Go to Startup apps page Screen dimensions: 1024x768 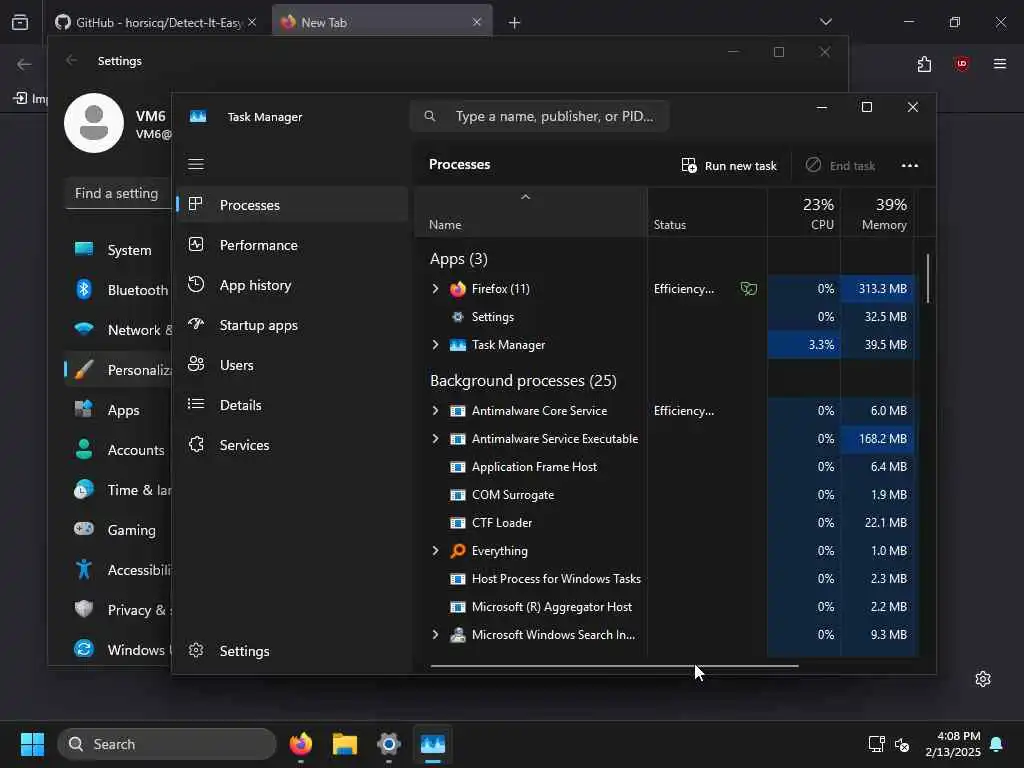click(x=292, y=325)
